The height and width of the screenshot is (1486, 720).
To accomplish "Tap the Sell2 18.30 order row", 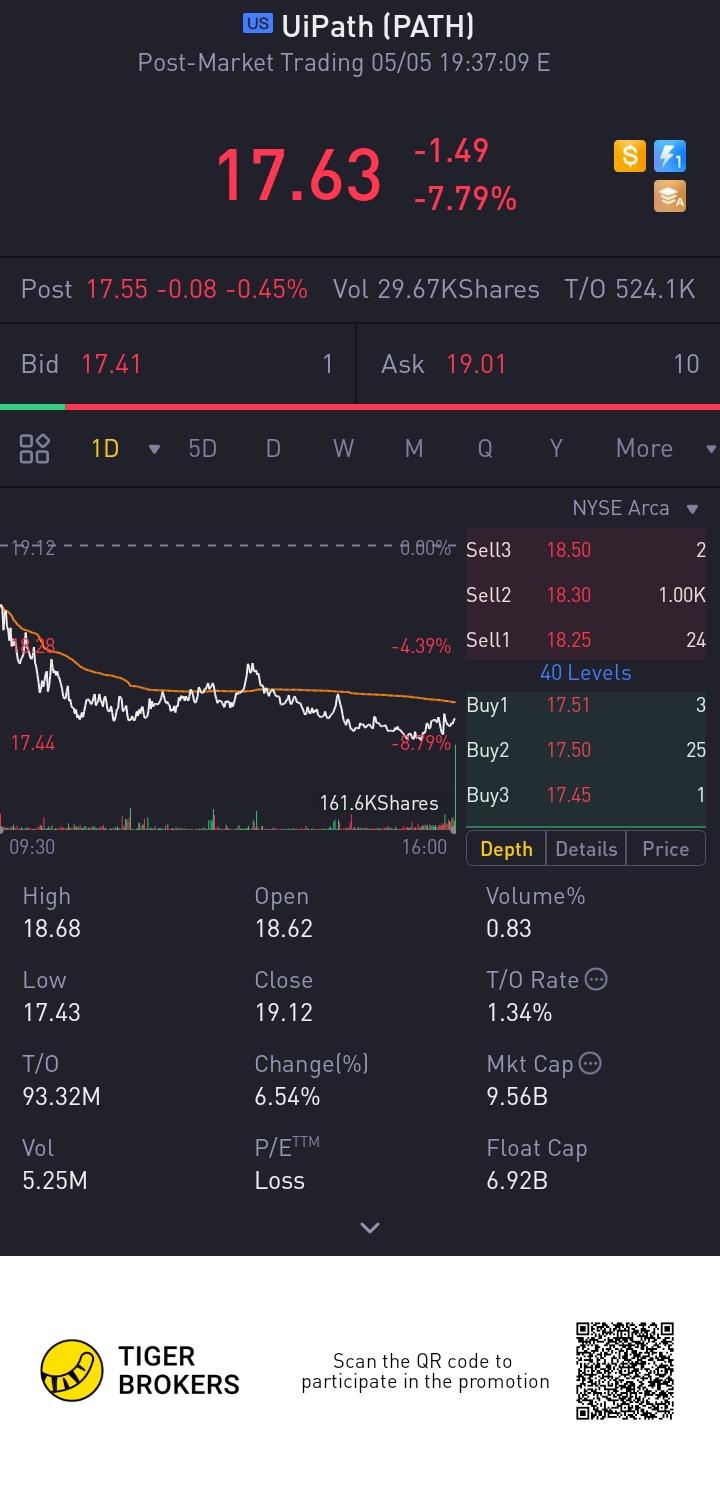I will click(586, 595).
